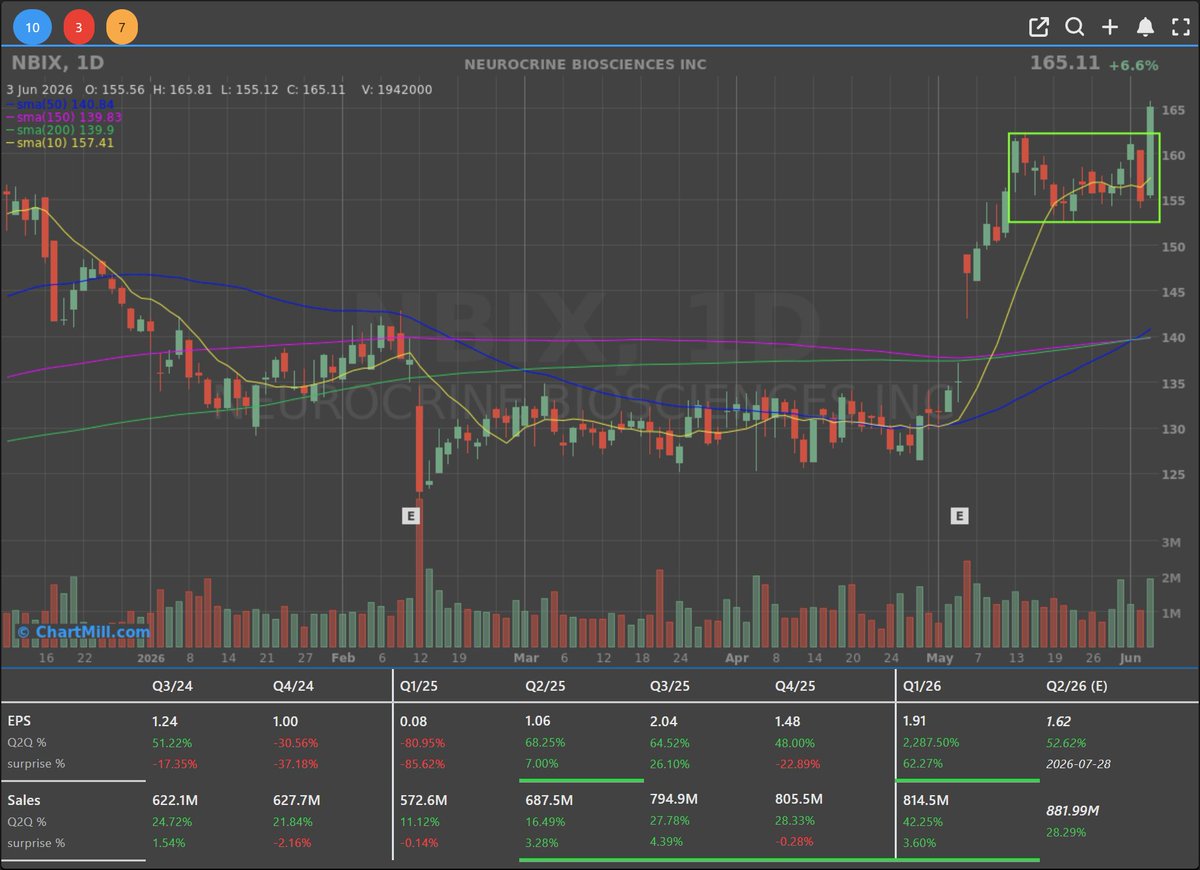Click the 622.1M sales value

point(175,800)
